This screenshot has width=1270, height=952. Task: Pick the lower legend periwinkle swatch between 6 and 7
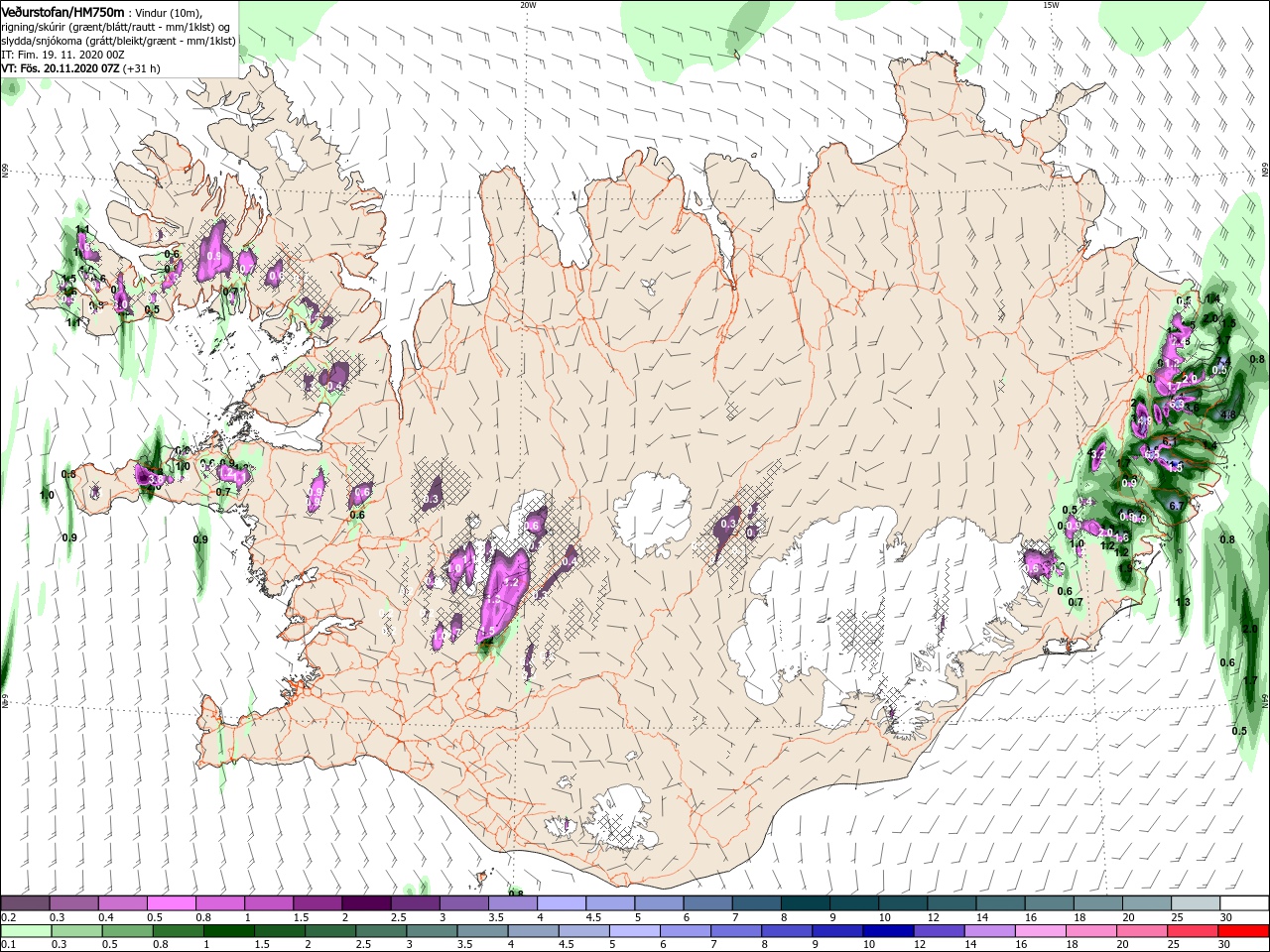point(686,931)
